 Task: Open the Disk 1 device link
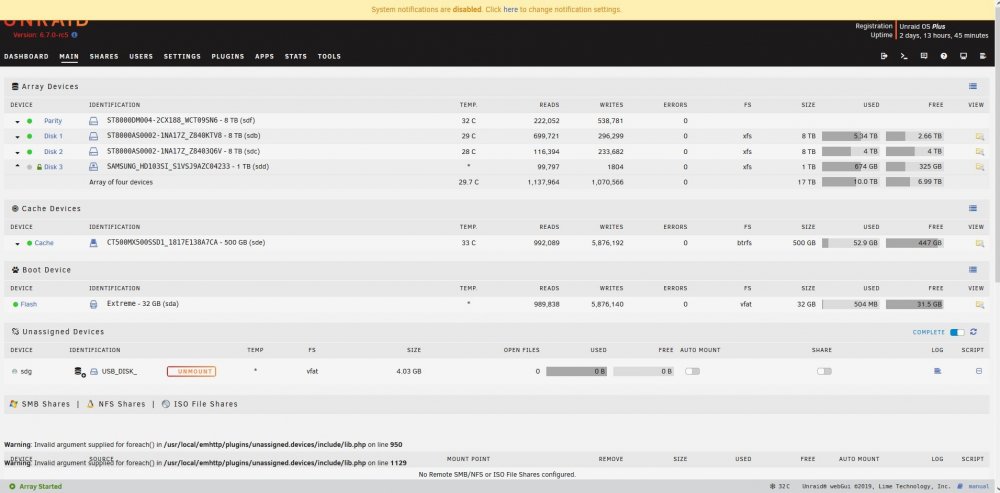[53, 136]
